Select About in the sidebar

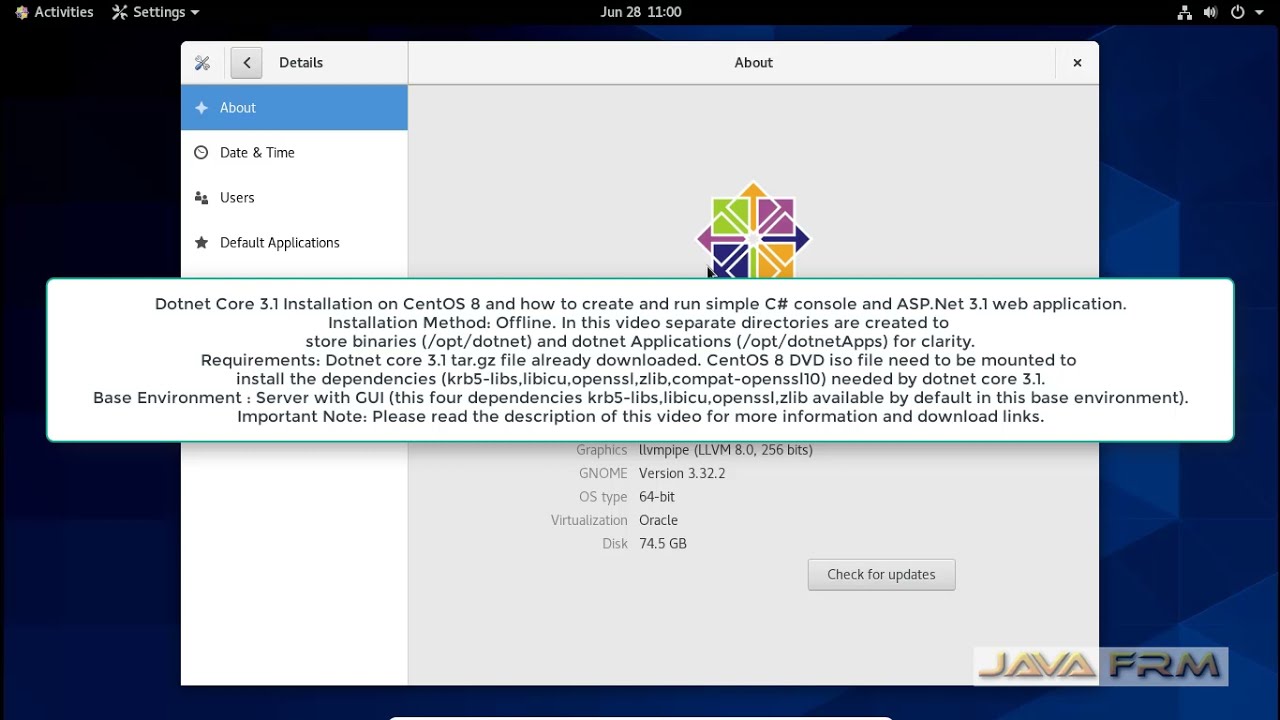[x=294, y=107]
